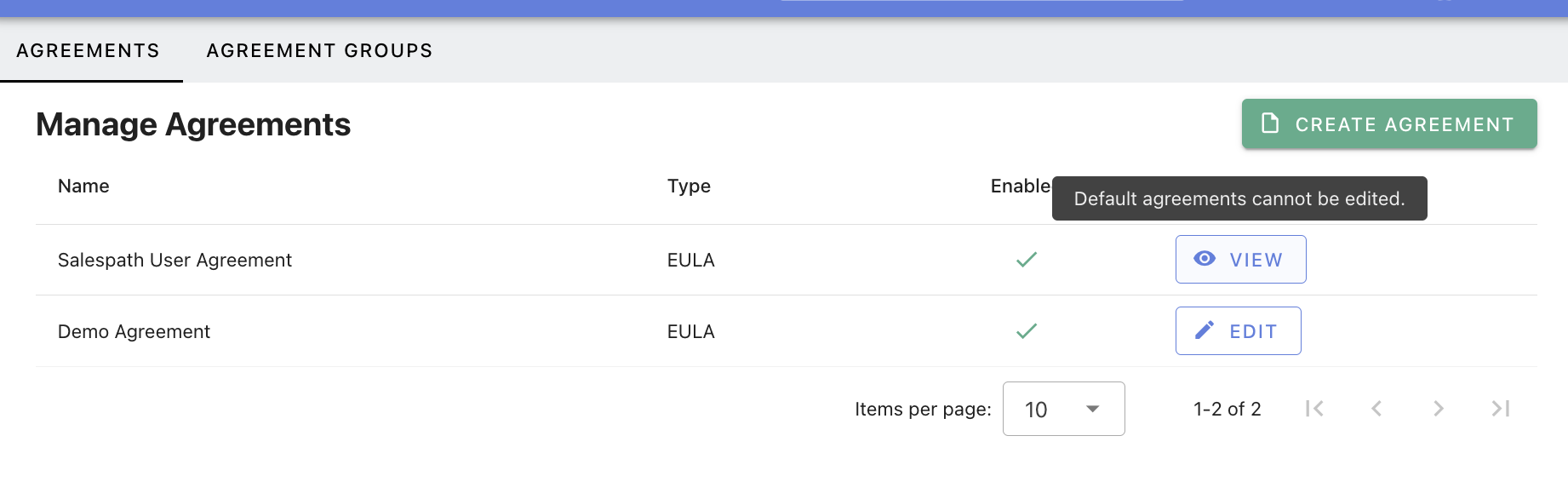
Task: Go to the next page arrow
Action: [x=1439, y=409]
